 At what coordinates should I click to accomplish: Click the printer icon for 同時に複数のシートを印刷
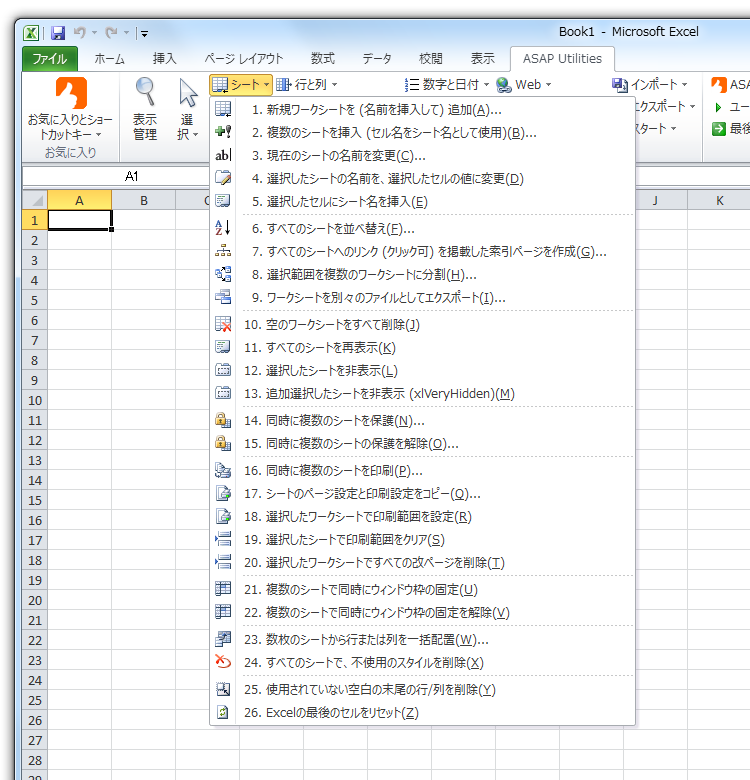[x=223, y=470]
